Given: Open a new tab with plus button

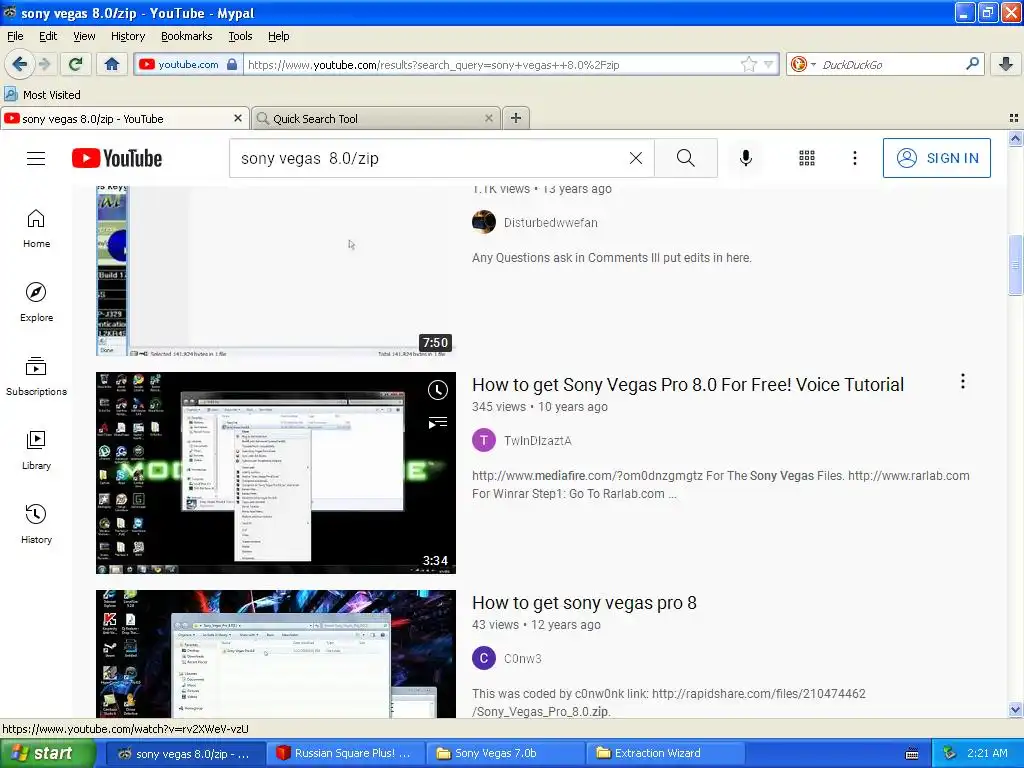Looking at the screenshot, I should [516, 118].
